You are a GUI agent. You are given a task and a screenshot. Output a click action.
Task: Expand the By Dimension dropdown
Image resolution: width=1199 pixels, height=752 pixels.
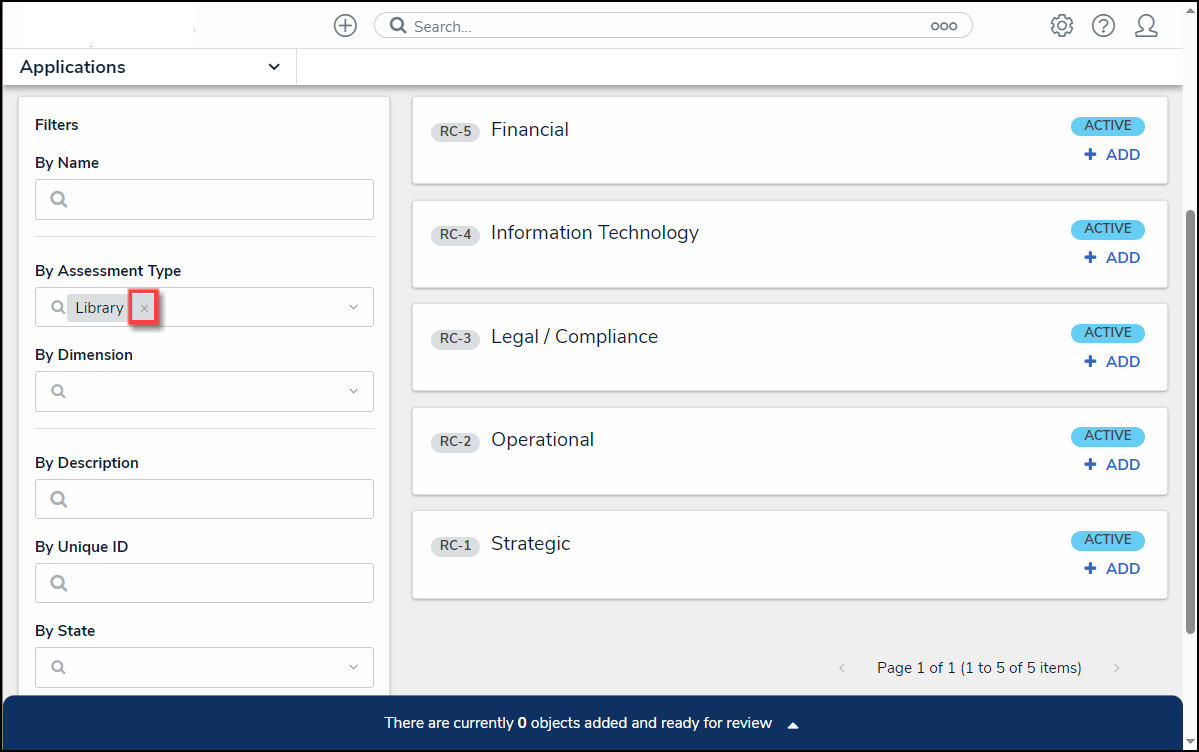tap(353, 391)
